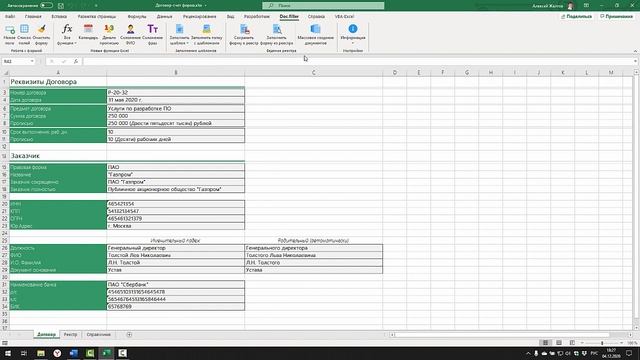Switch to the Вставка ribbon tab

coord(59,17)
